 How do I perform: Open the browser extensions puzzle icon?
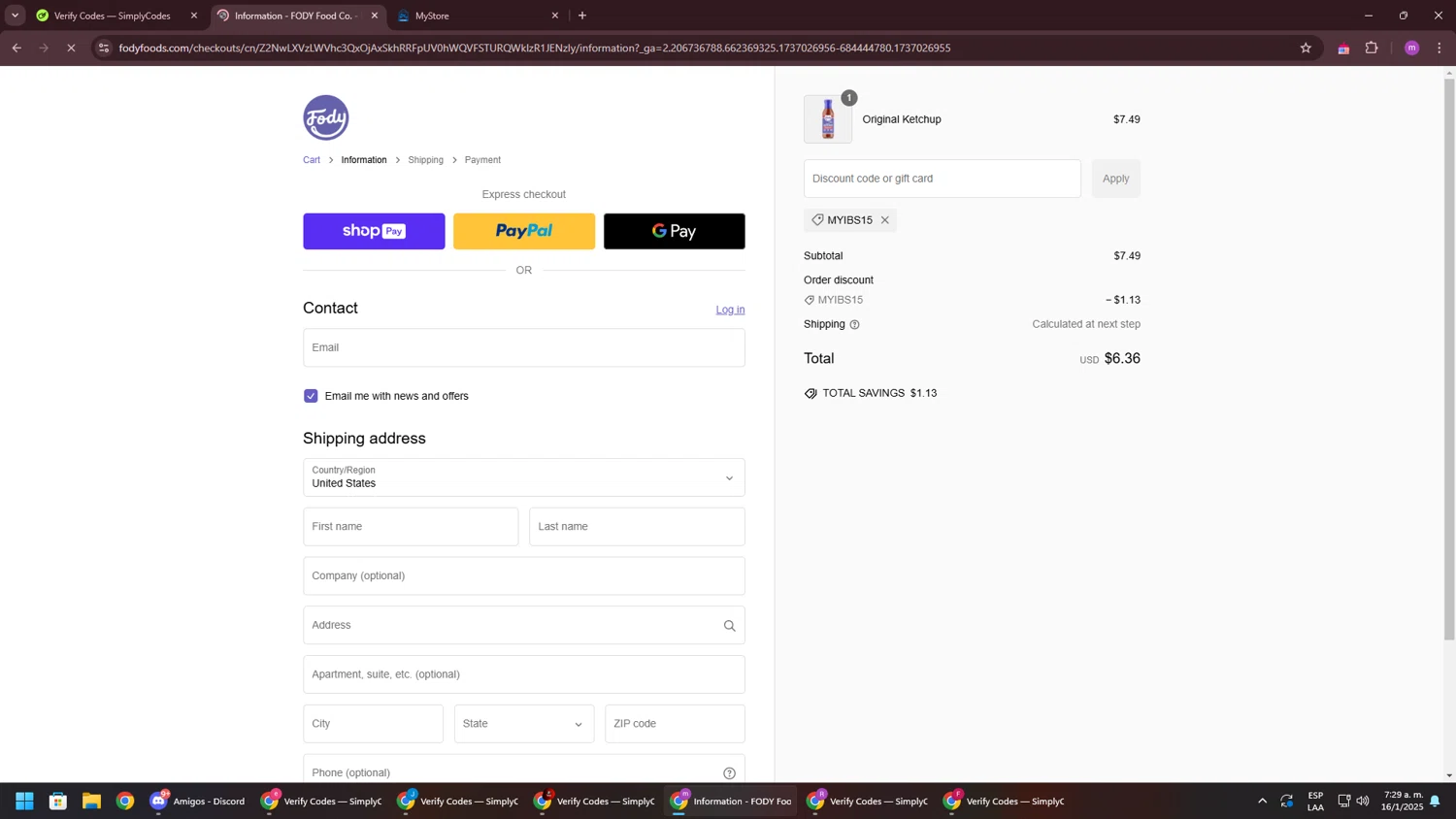tap(1372, 48)
